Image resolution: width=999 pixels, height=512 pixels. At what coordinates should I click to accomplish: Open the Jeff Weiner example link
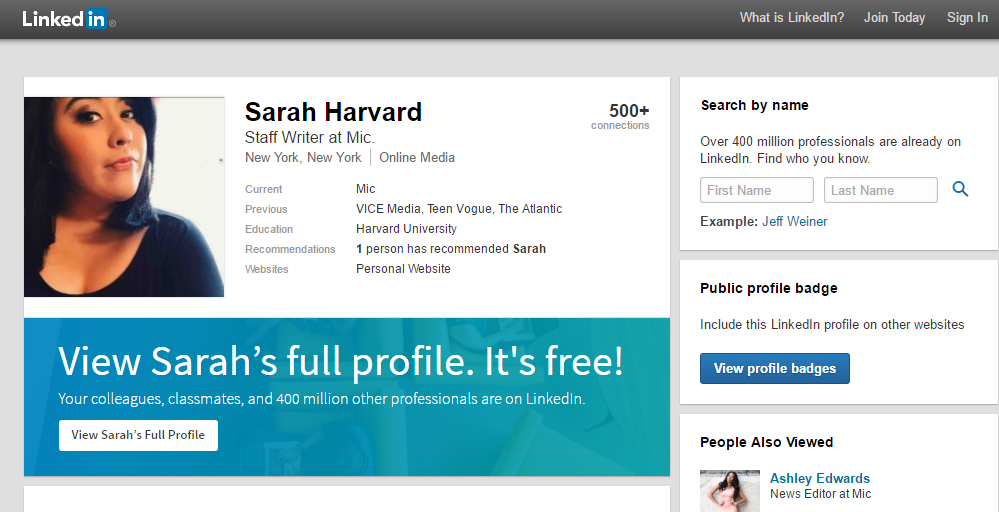[794, 222]
